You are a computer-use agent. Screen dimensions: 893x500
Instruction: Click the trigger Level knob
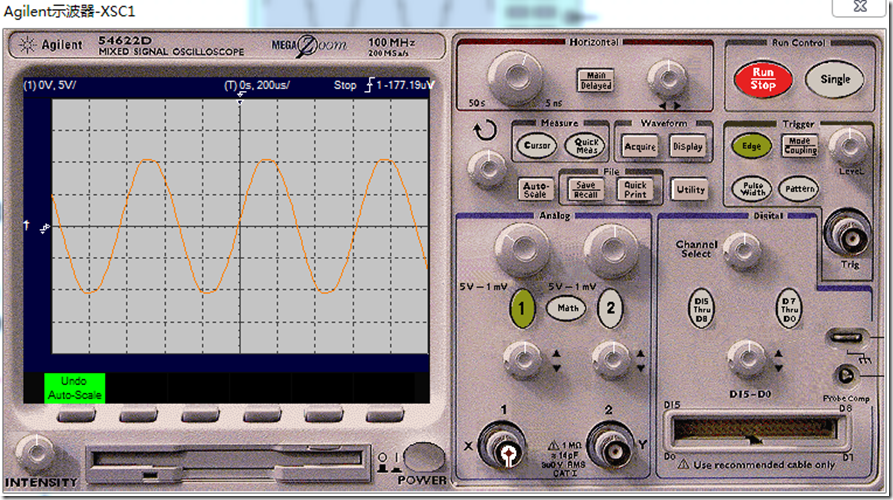coord(849,146)
